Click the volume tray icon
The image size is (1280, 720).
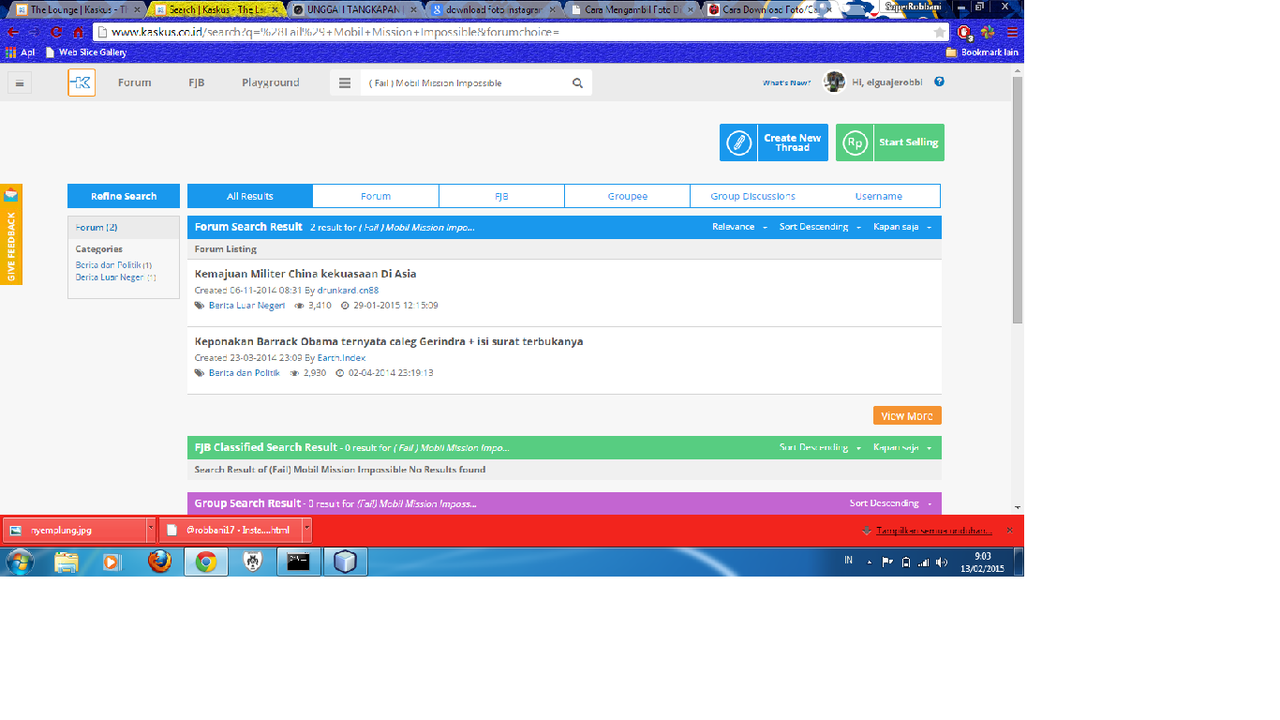941,562
